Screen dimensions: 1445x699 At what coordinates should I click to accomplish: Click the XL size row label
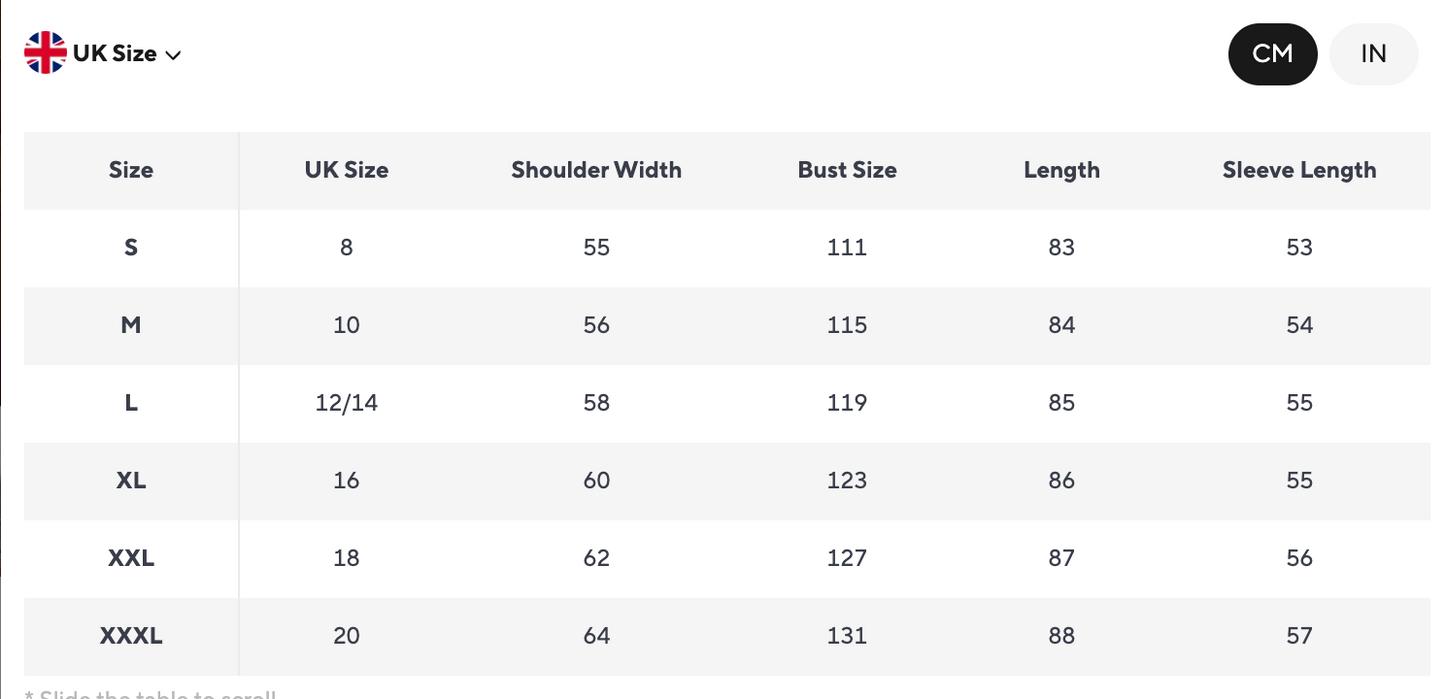131,480
